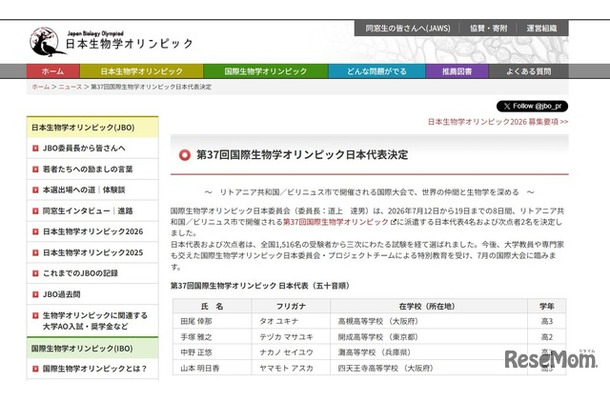This screenshot has height=400, width=610.
Task: Click the table cell 四天王寺高等学校（大阪府）
Action: [429, 368]
